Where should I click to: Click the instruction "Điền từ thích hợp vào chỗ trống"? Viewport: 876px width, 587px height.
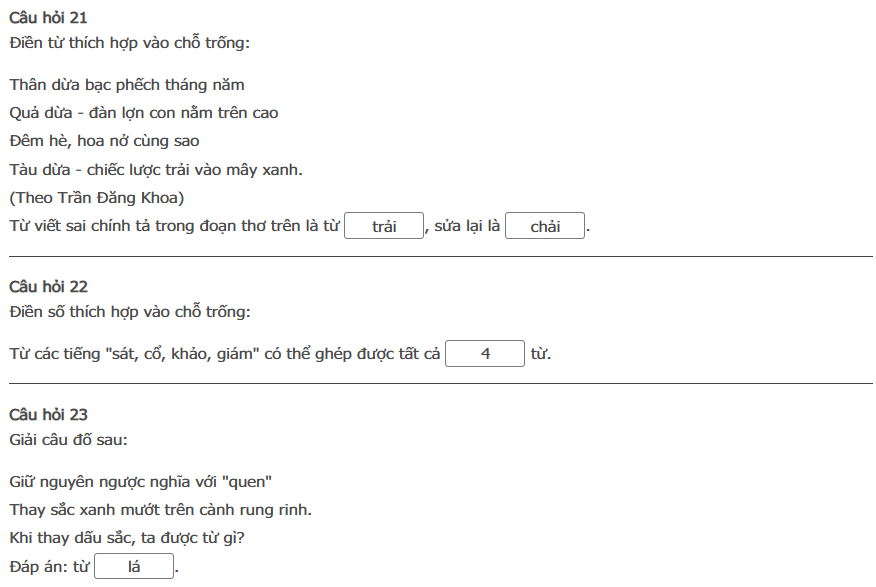click(x=130, y=43)
